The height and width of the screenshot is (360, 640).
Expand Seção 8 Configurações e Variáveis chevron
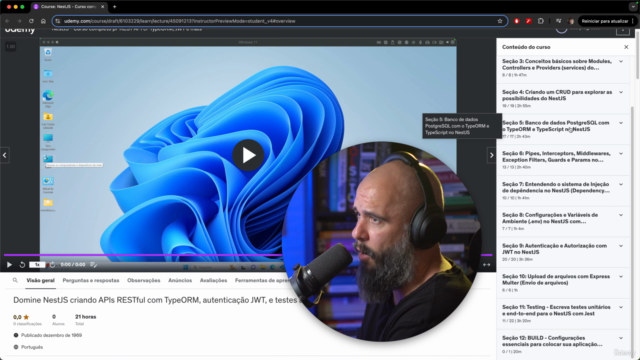(x=621, y=215)
